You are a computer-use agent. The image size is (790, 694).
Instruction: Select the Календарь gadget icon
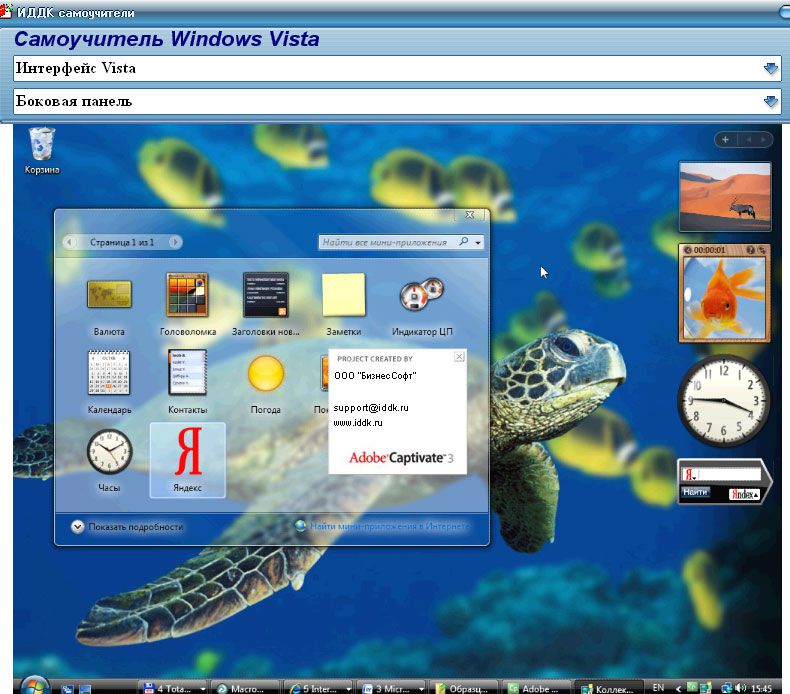pos(109,374)
